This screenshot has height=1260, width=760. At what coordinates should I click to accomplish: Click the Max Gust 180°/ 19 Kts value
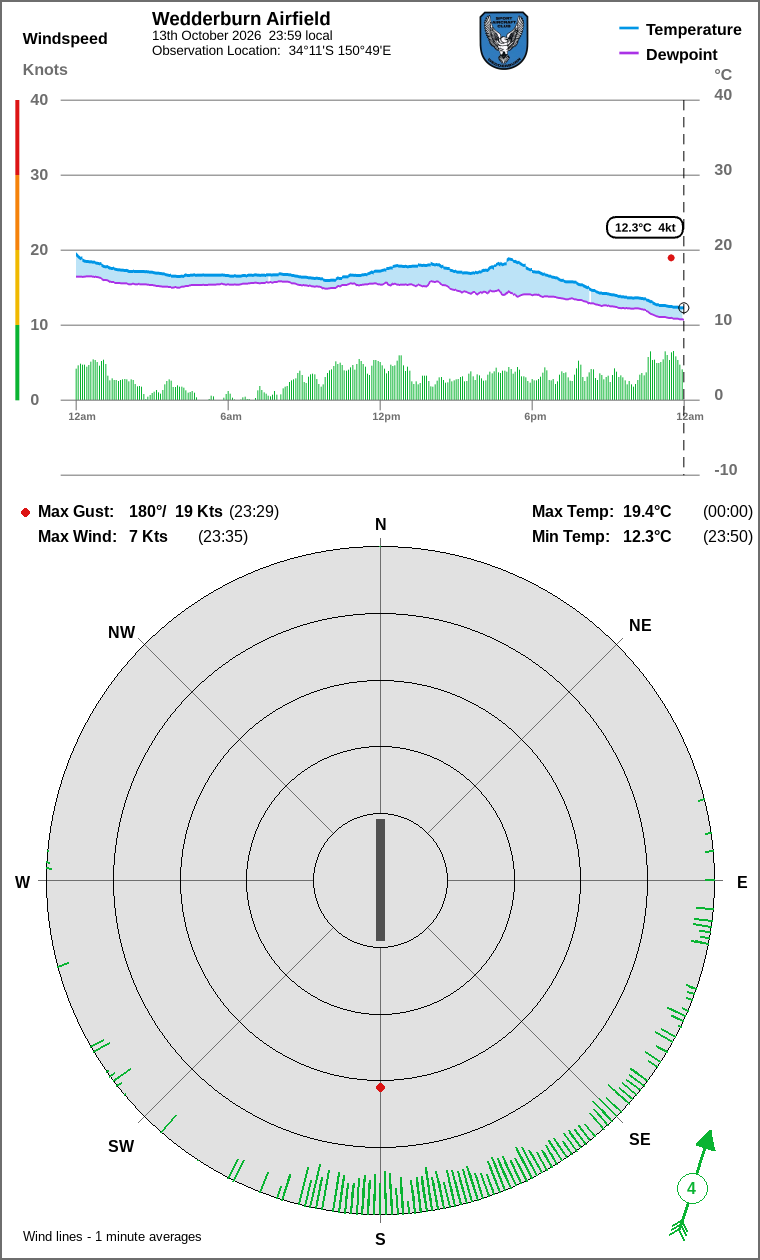[x=176, y=511]
